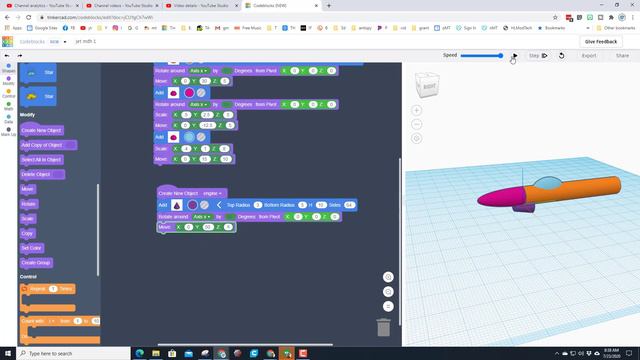Redo the action with the right arrow
The width and height of the screenshot is (640, 360).
click(x=20, y=56)
